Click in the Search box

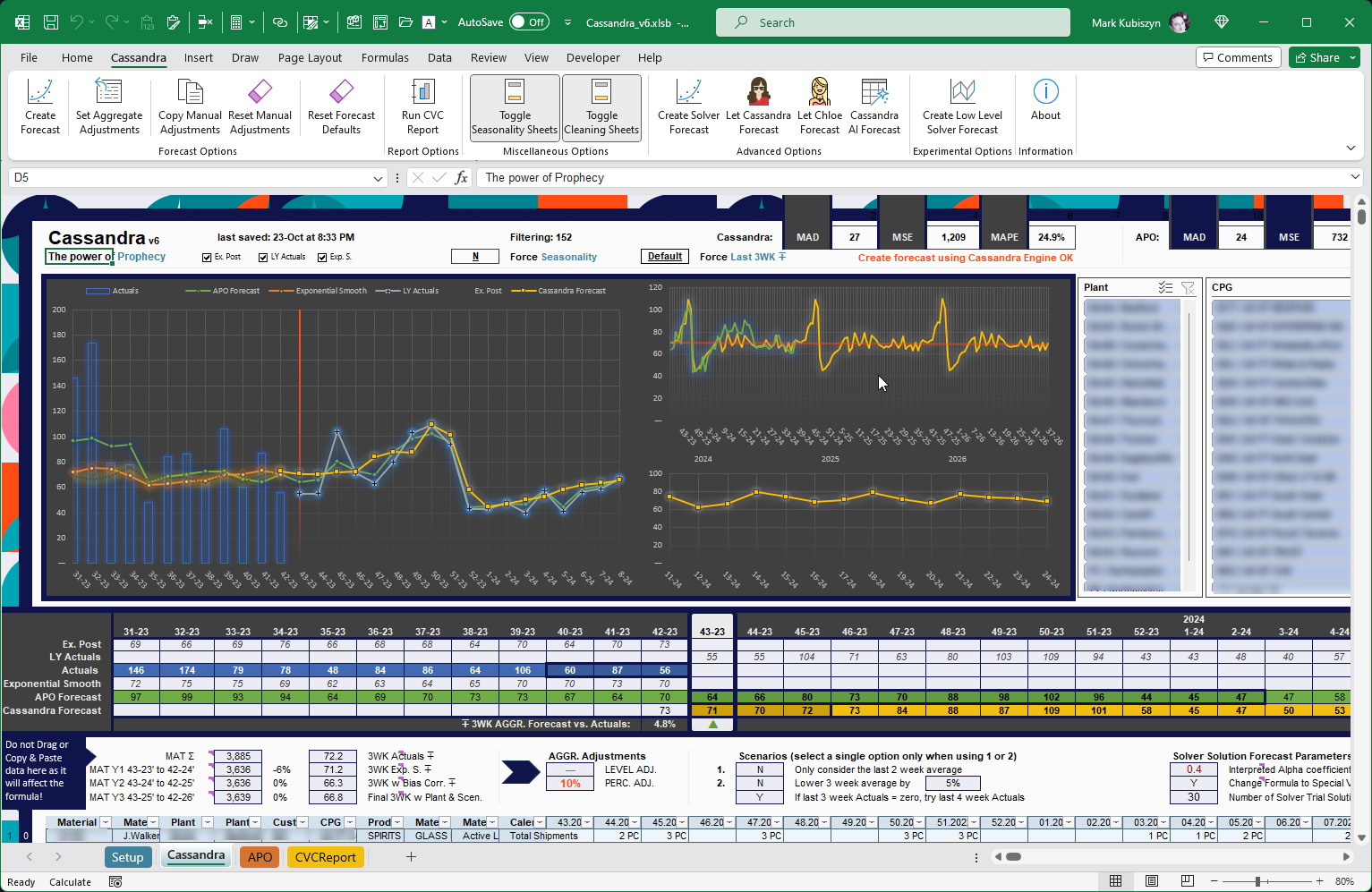click(x=892, y=22)
